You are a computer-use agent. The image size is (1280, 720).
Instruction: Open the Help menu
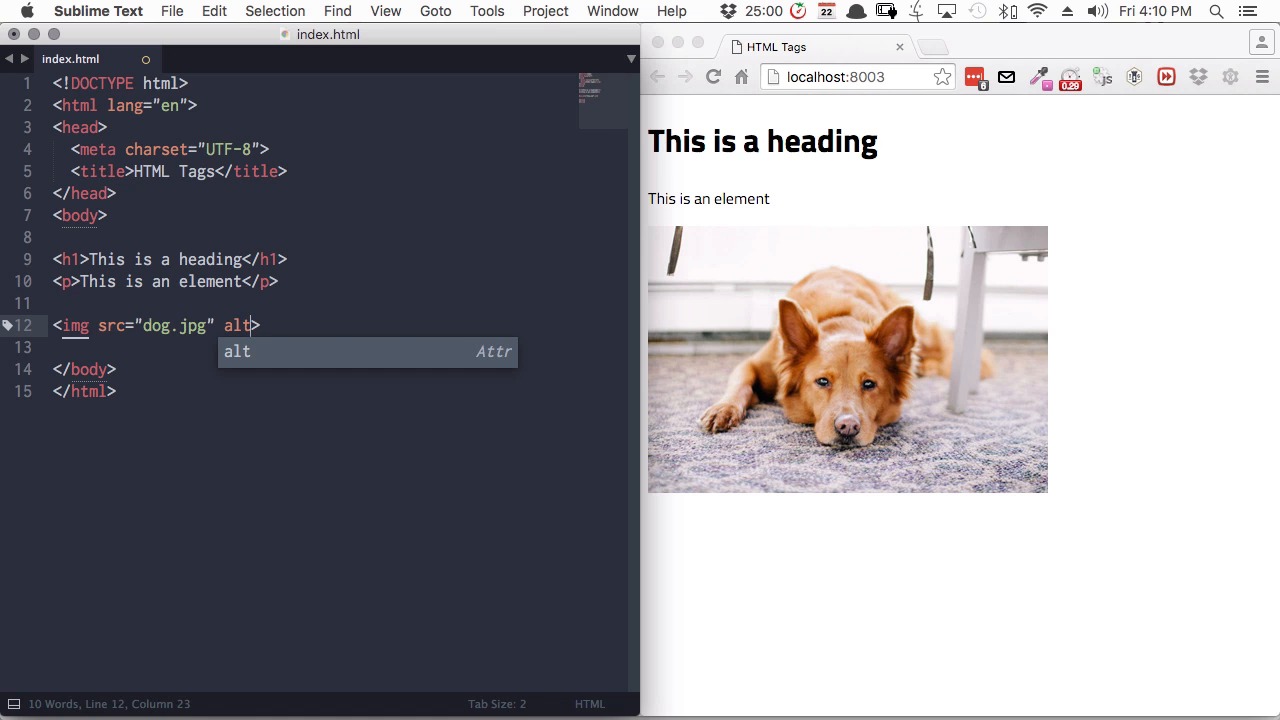pyautogui.click(x=671, y=11)
